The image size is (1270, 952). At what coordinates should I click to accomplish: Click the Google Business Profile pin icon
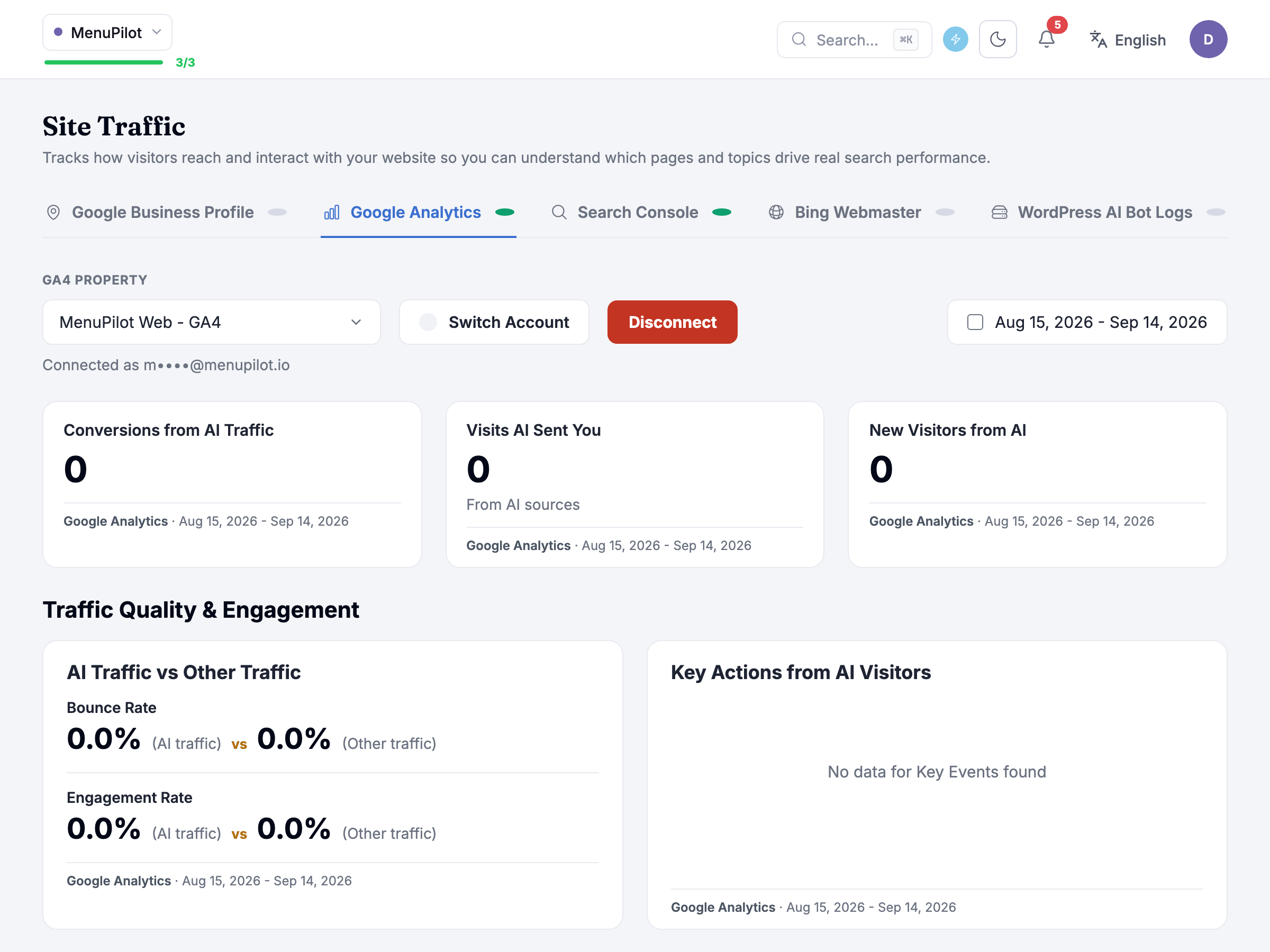53,212
